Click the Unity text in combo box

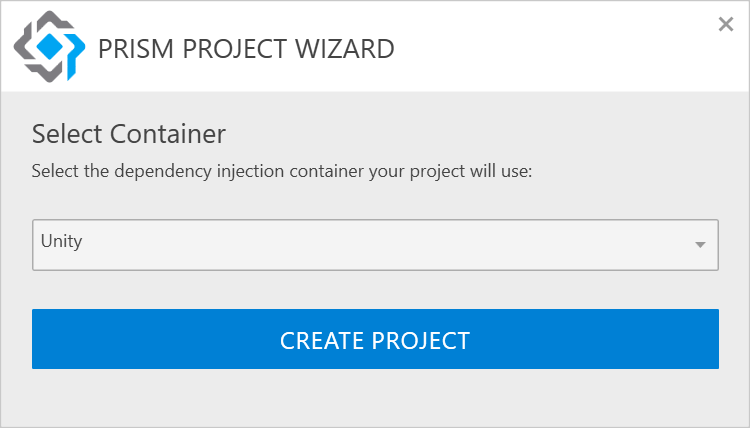pyautogui.click(x=61, y=241)
